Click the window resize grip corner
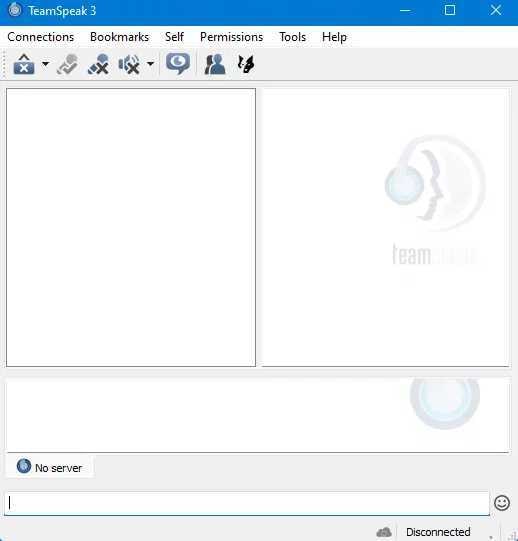The height and width of the screenshot is (541, 518). pyautogui.click(x=513, y=535)
